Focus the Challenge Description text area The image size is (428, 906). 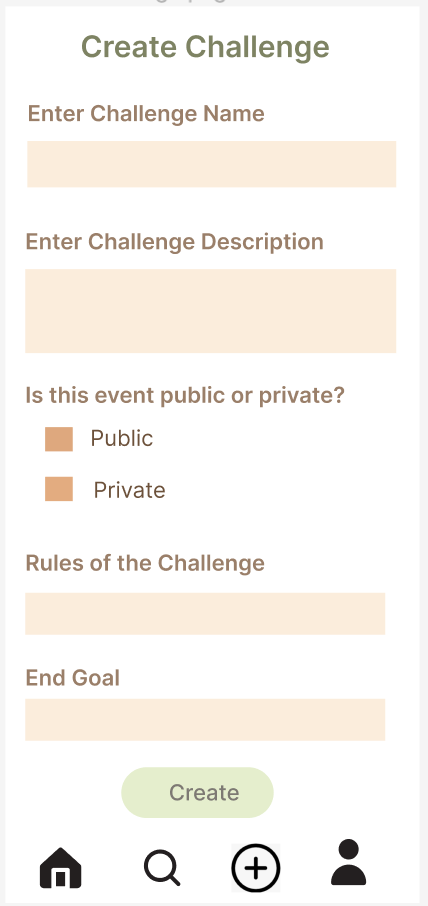(x=210, y=311)
